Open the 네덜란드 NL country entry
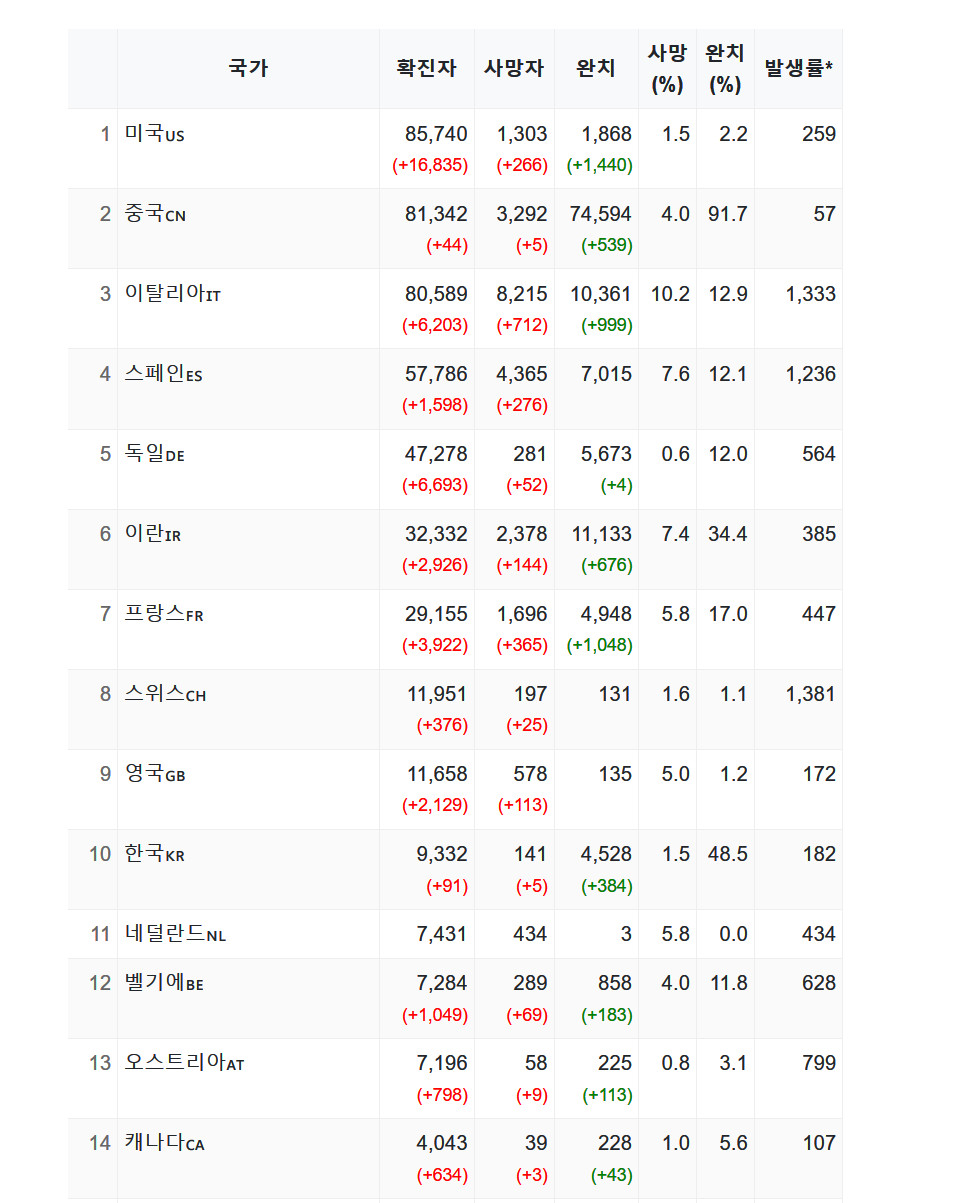The height and width of the screenshot is (1203, 957). tap(175, 934)
